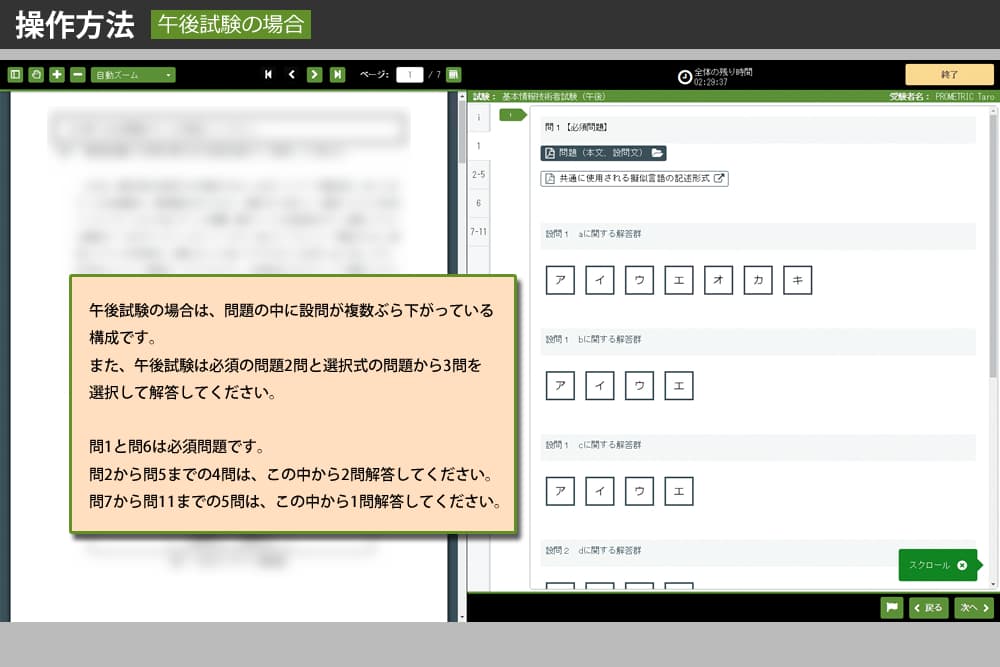1000x667 pixels.
Task: Jump to first page icon
Action: coord(268,75)
